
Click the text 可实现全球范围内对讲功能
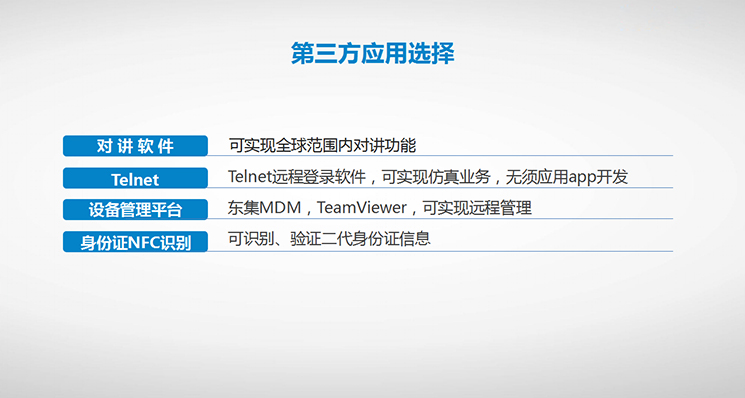coord(322,145)
